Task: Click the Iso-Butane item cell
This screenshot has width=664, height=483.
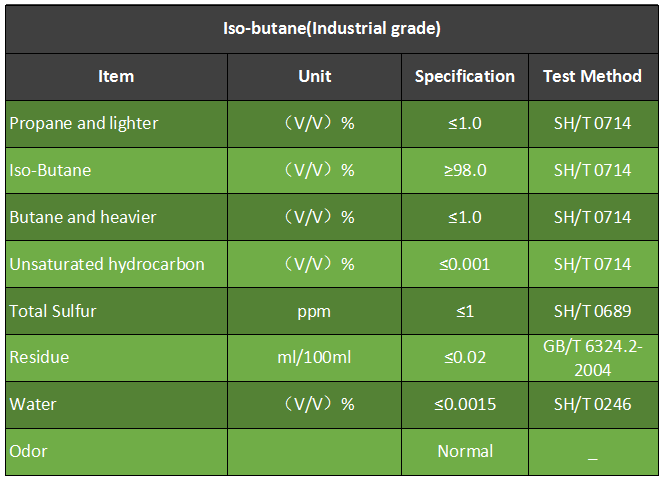Action: 116,171
